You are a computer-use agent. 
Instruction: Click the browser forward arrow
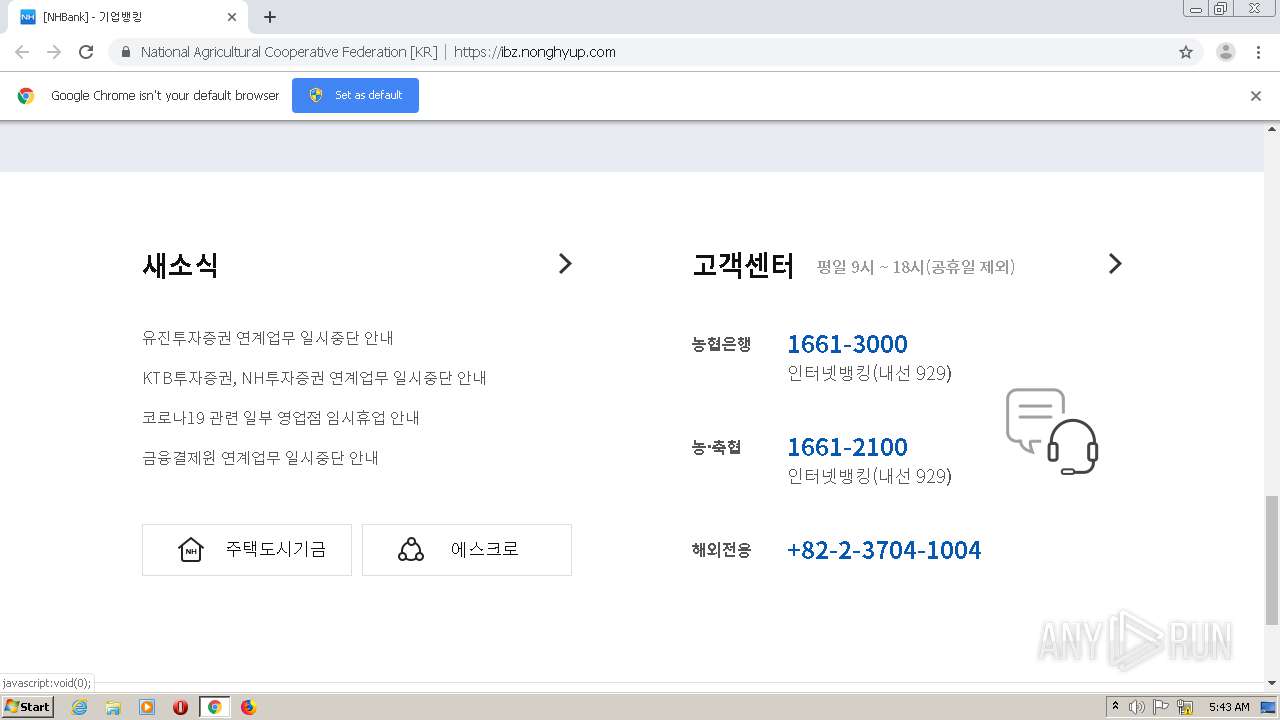click(x=54, y=52)
